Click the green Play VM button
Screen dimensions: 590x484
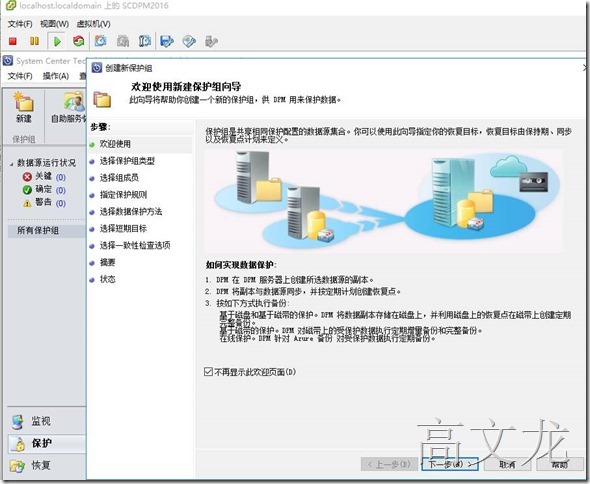point(57,41)
